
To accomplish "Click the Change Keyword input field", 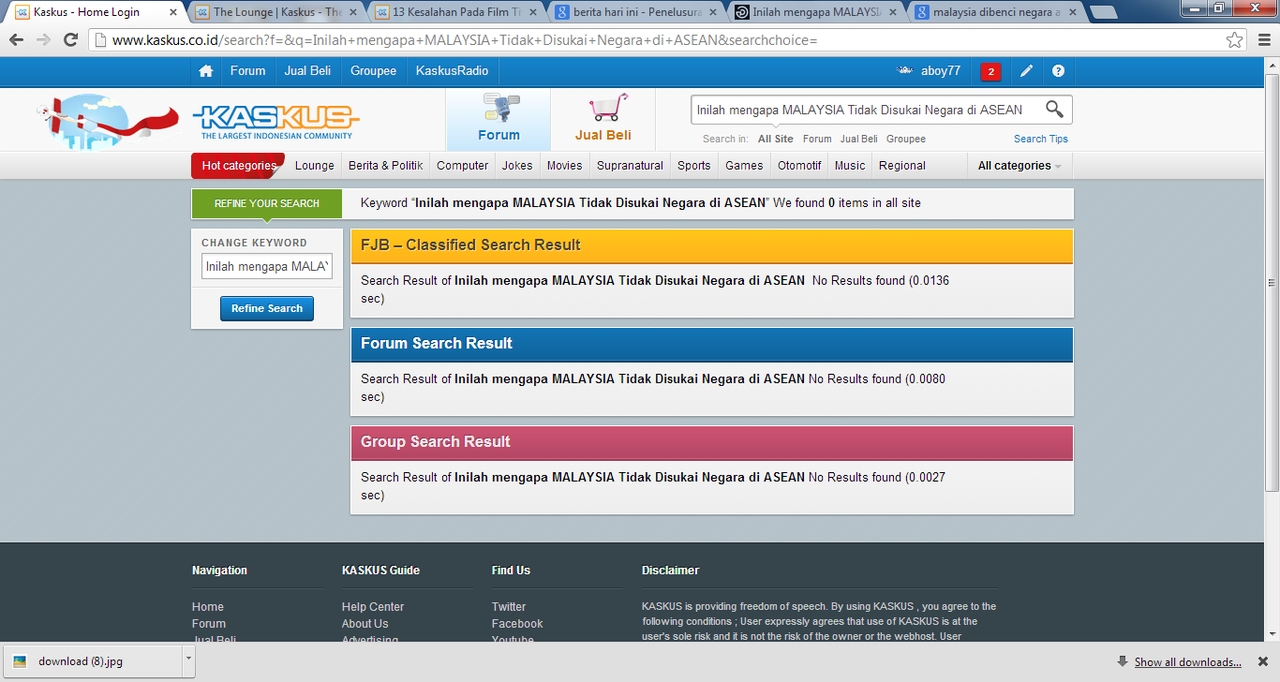I will click(x=267, y=266).
